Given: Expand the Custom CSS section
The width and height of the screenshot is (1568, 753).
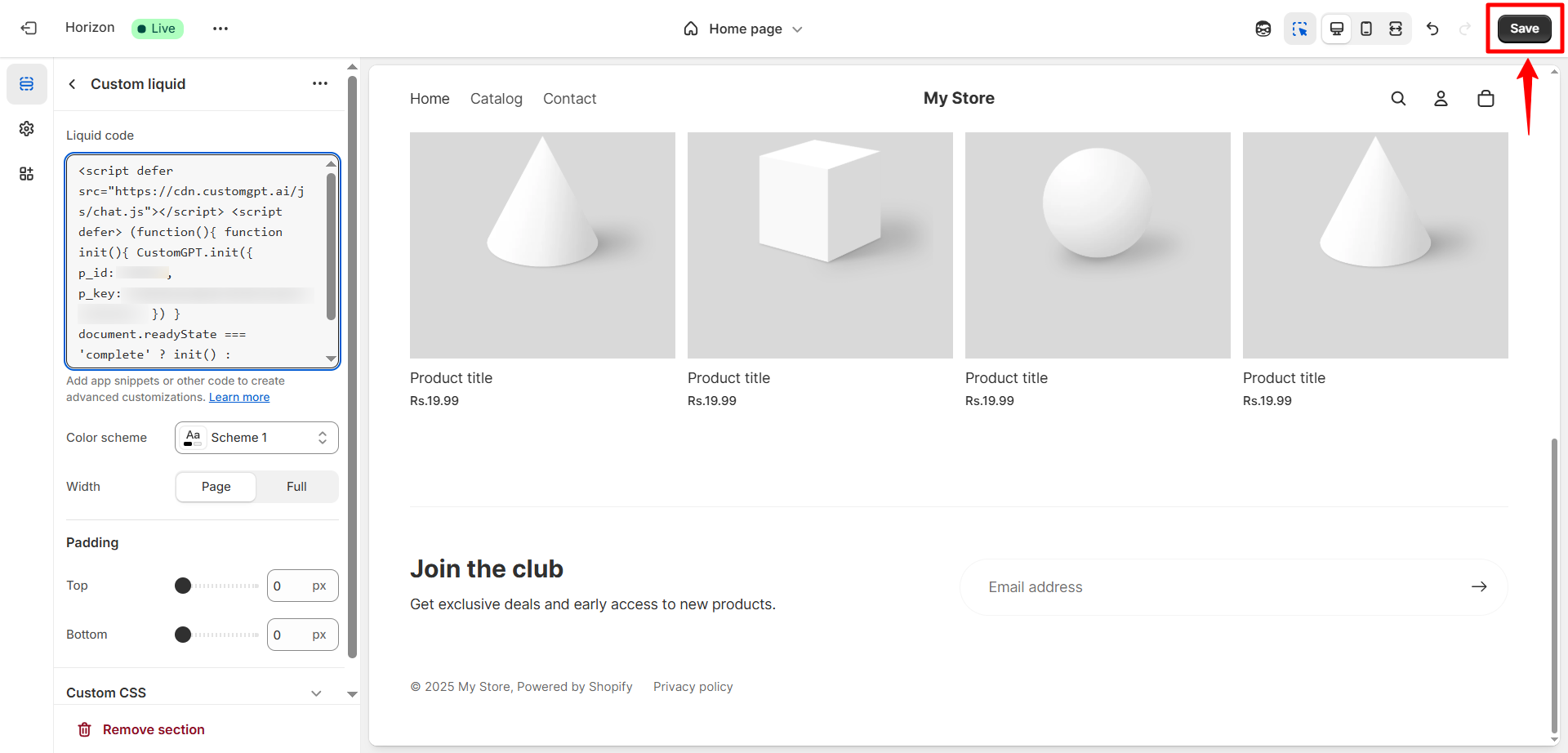Looking at the screenshot, I should [196, 693].
